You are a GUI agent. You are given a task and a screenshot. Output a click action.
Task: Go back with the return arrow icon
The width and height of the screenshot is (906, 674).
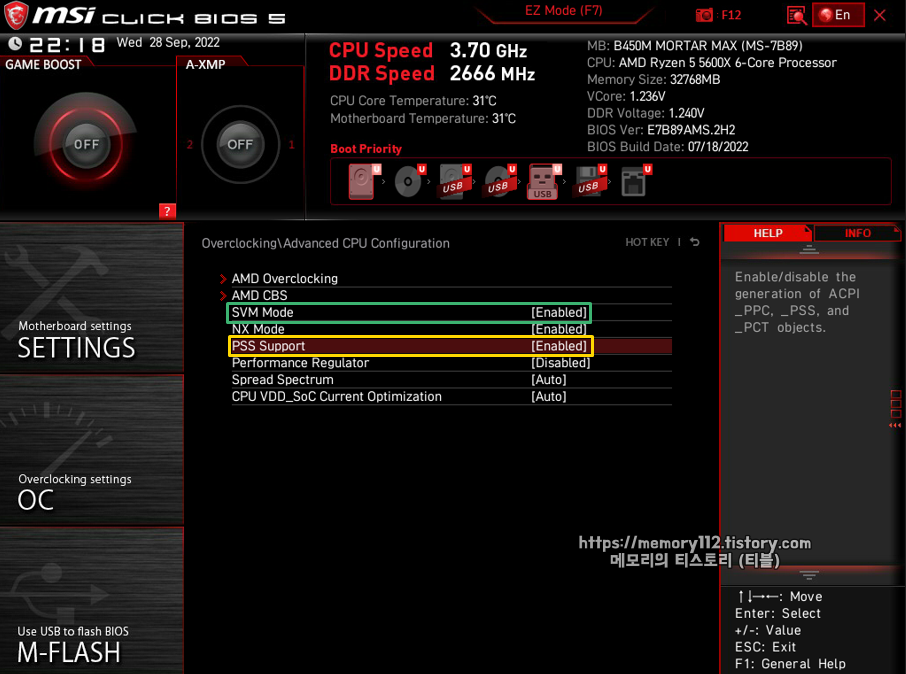coord(695,242)
